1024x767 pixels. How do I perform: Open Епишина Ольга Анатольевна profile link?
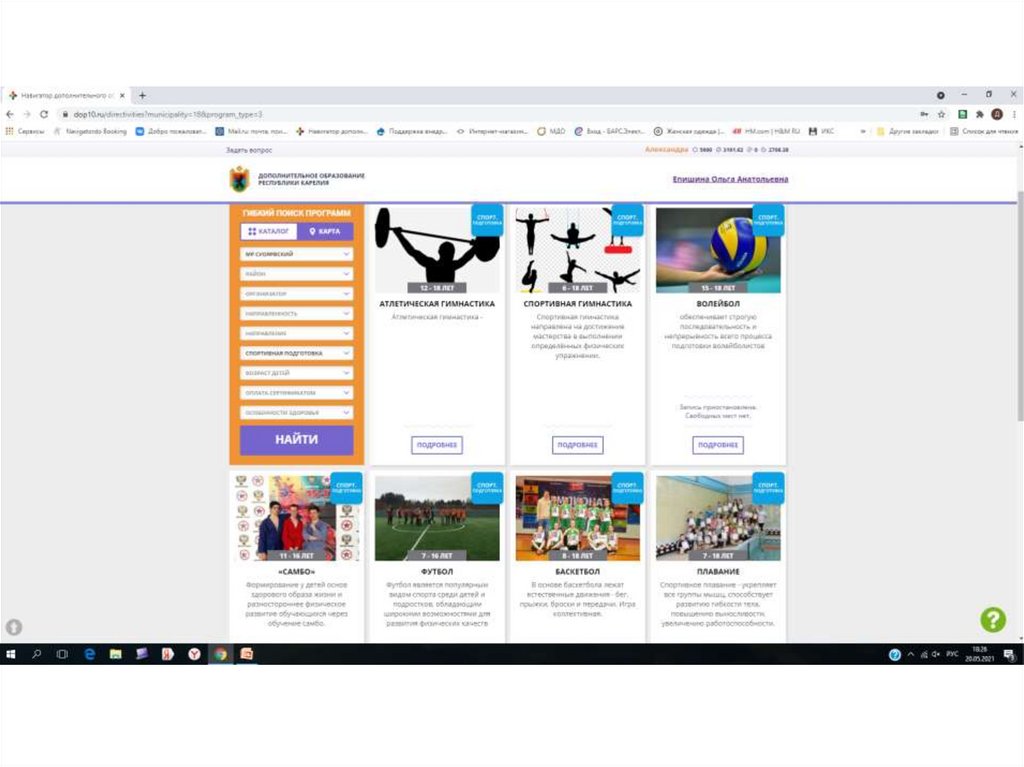click(x=730, y=179)
